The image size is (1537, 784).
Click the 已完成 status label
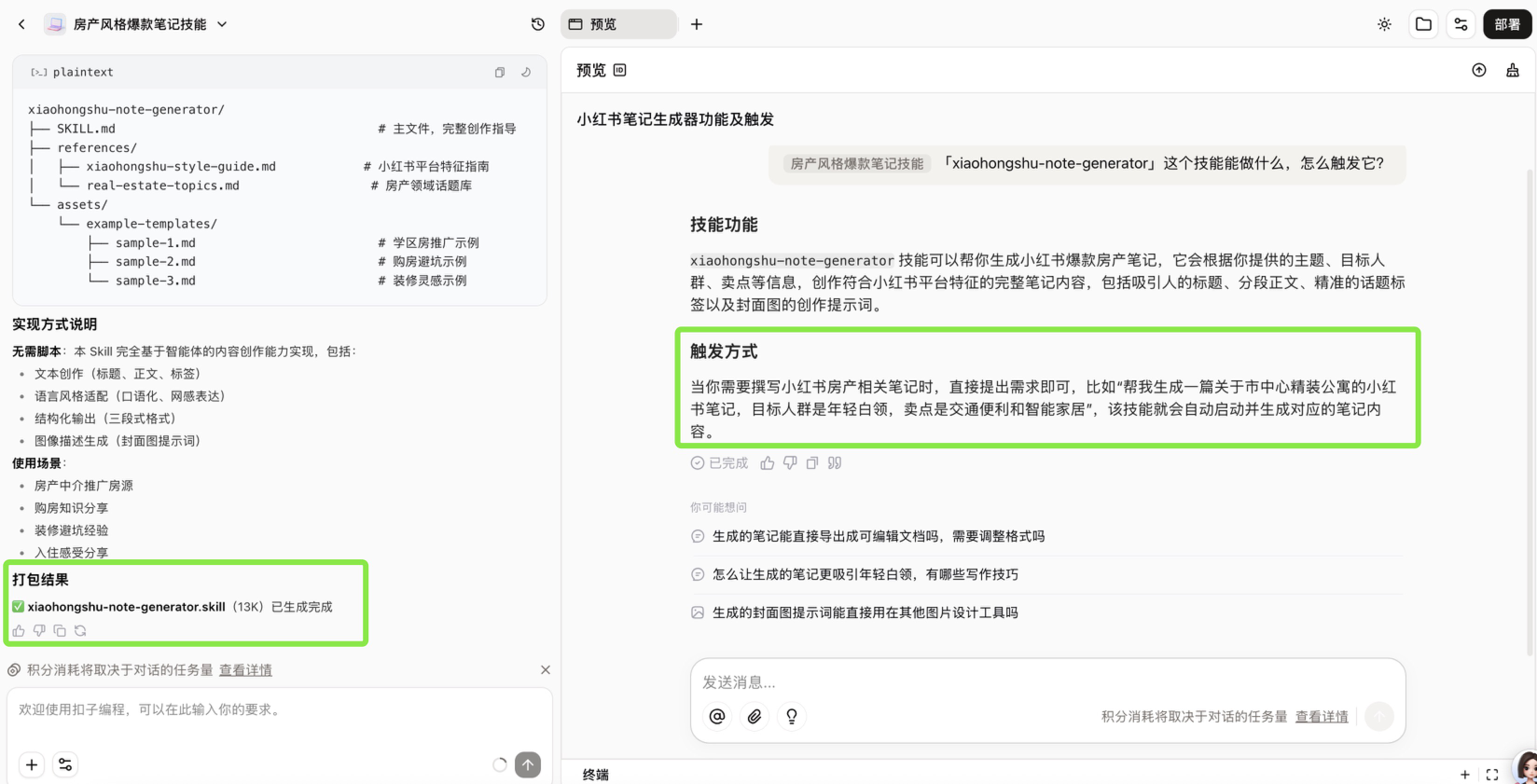tap(719, 463)
